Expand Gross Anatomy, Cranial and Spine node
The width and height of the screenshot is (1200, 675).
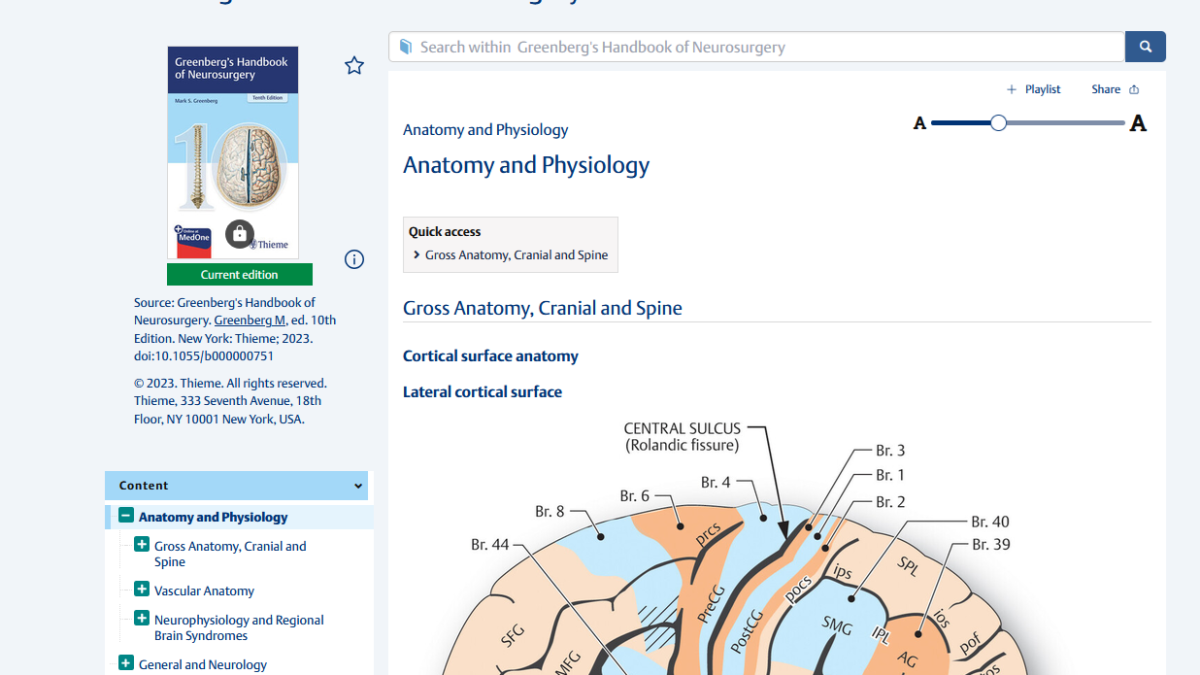(141, 545)
